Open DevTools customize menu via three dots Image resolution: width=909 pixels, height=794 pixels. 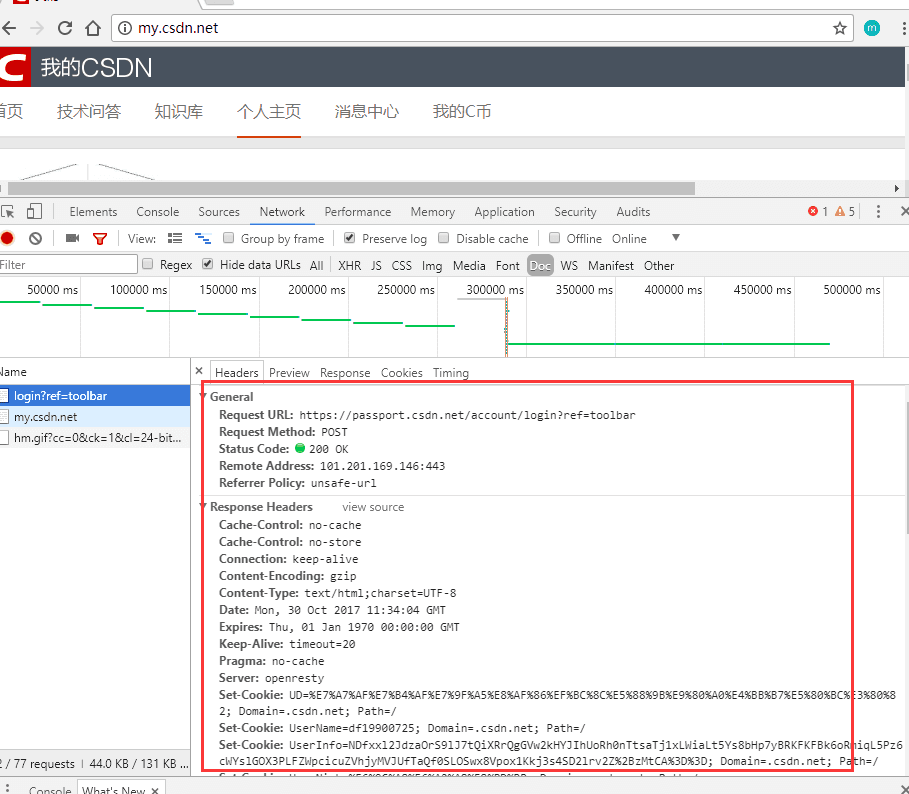point(878,211)
